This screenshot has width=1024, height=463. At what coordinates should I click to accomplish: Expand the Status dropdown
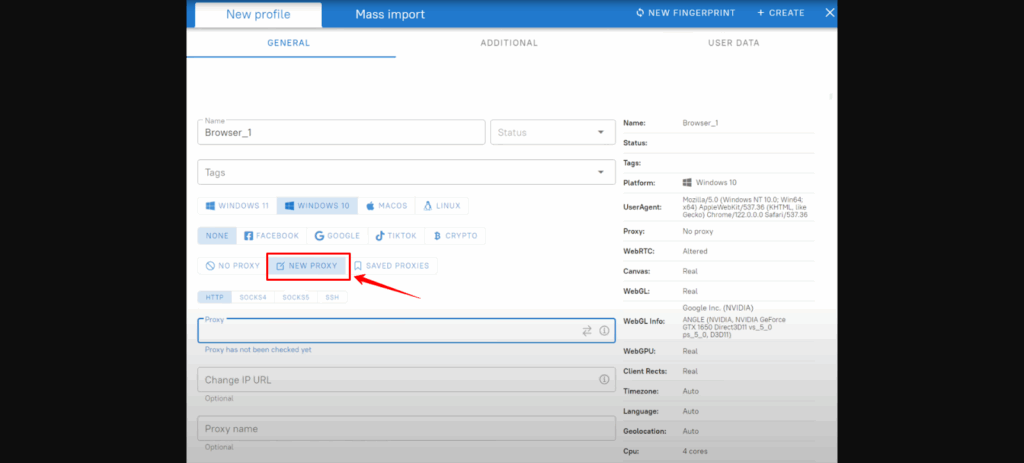click(553, 132)
